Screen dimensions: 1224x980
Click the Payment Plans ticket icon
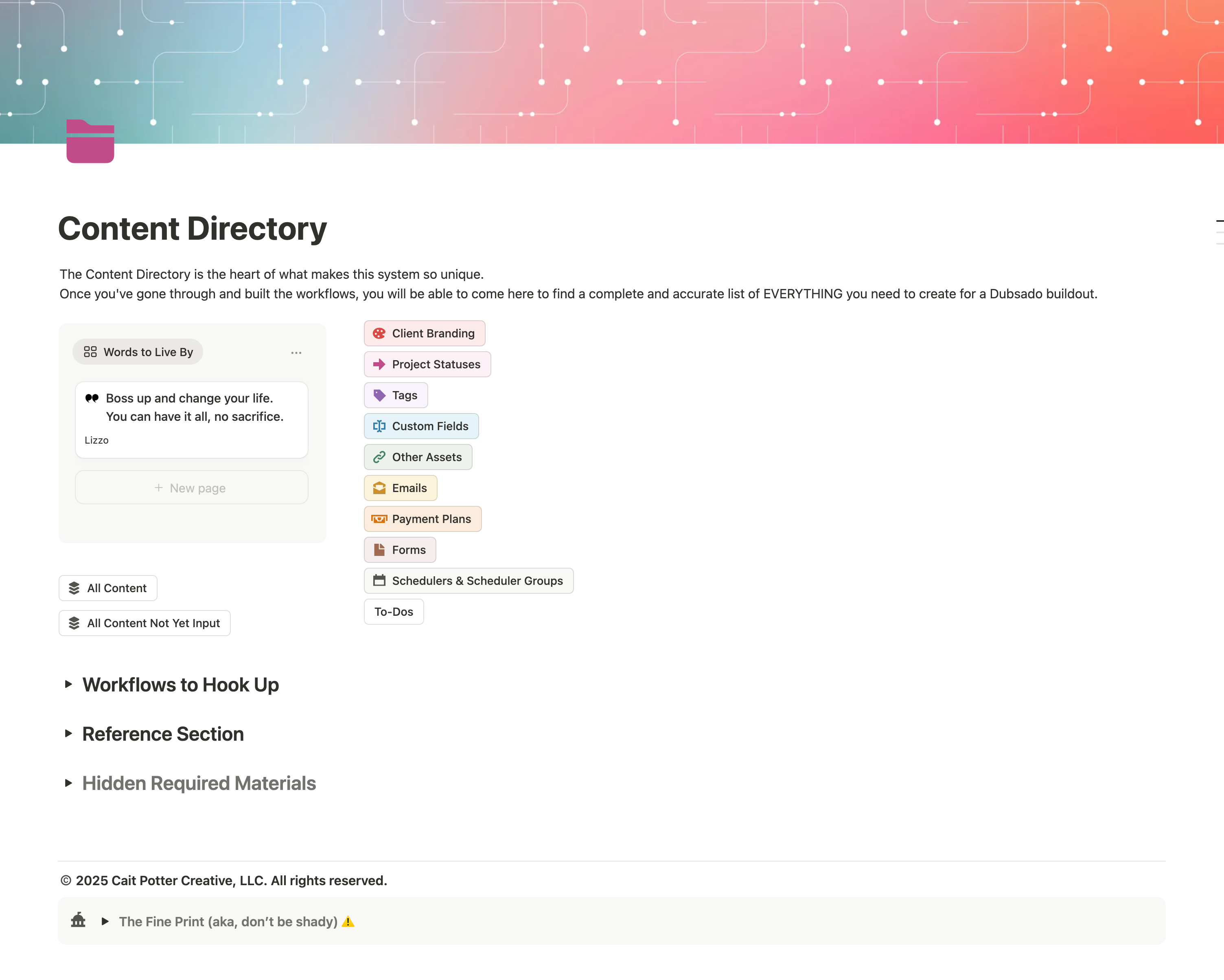coord(379,519)
